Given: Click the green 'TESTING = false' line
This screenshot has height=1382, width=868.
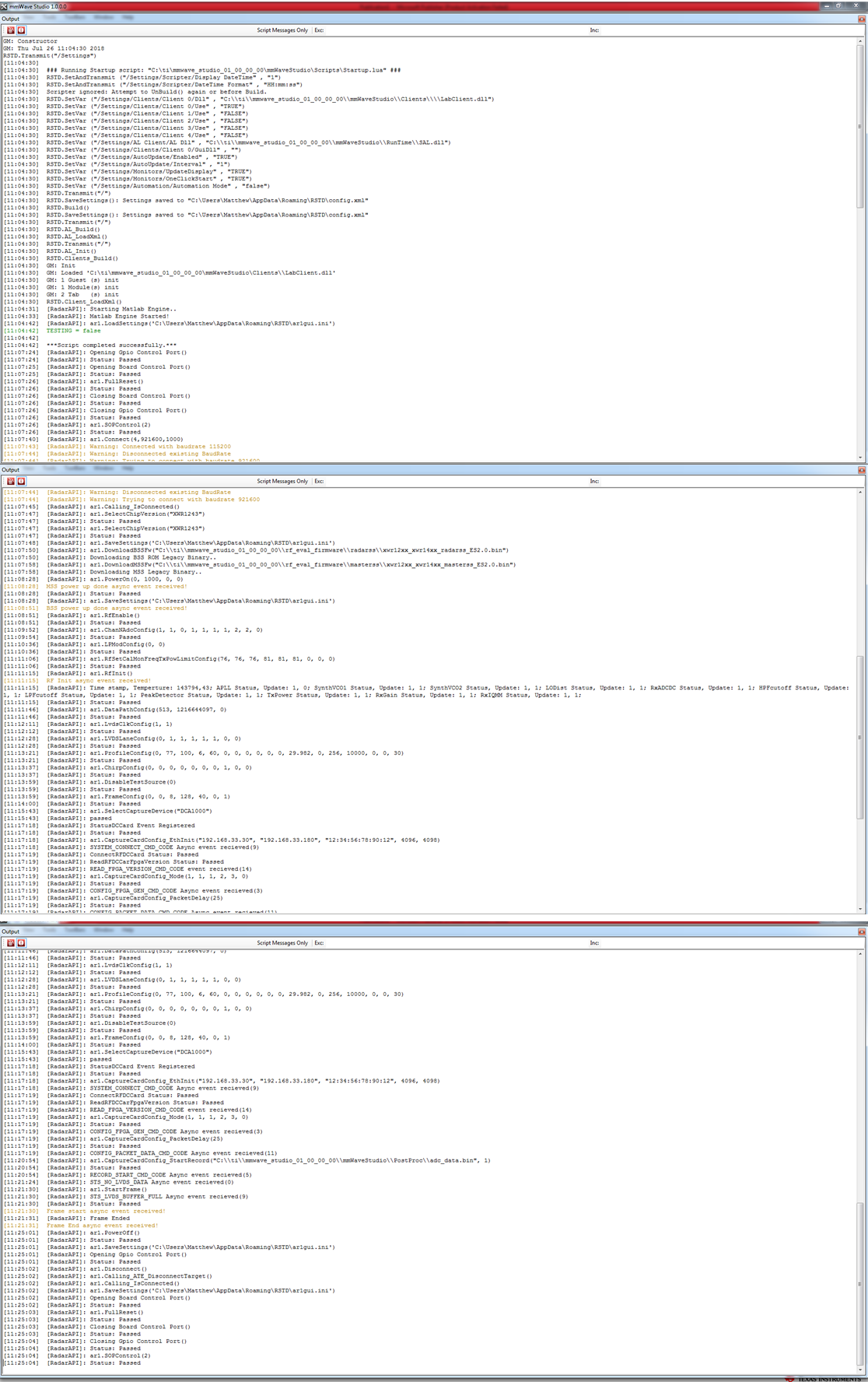Looking at the screenshot, I should click(51, 331).
